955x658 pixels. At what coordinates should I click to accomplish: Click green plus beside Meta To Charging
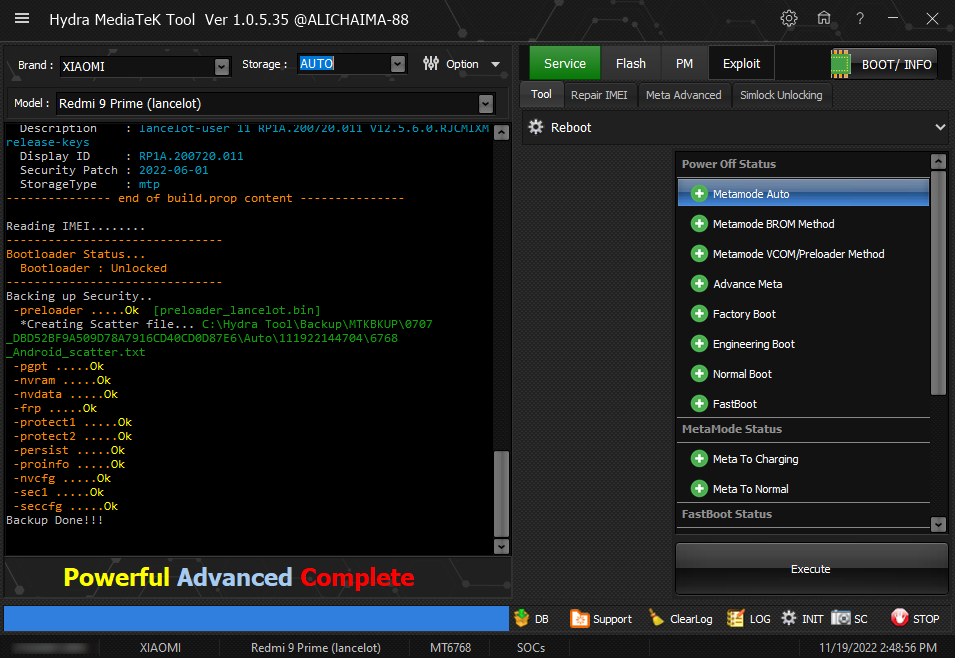pyautogui.click(x=699, y=459)
